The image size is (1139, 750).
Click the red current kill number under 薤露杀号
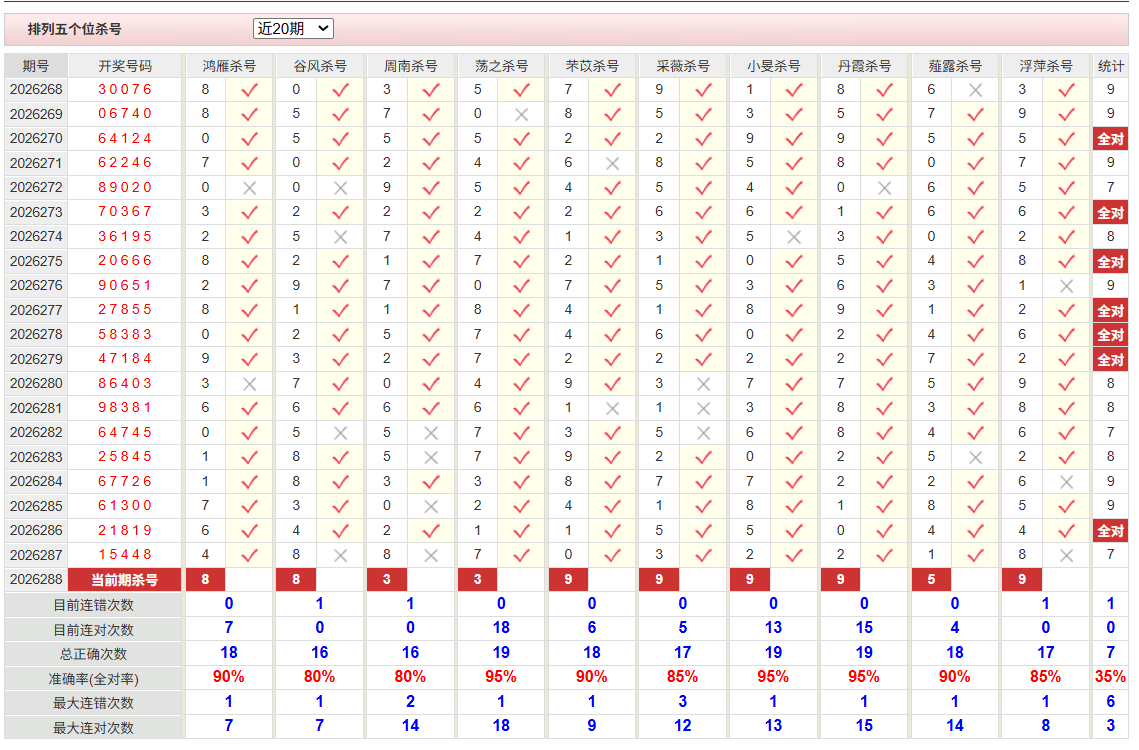coord(931,580)
